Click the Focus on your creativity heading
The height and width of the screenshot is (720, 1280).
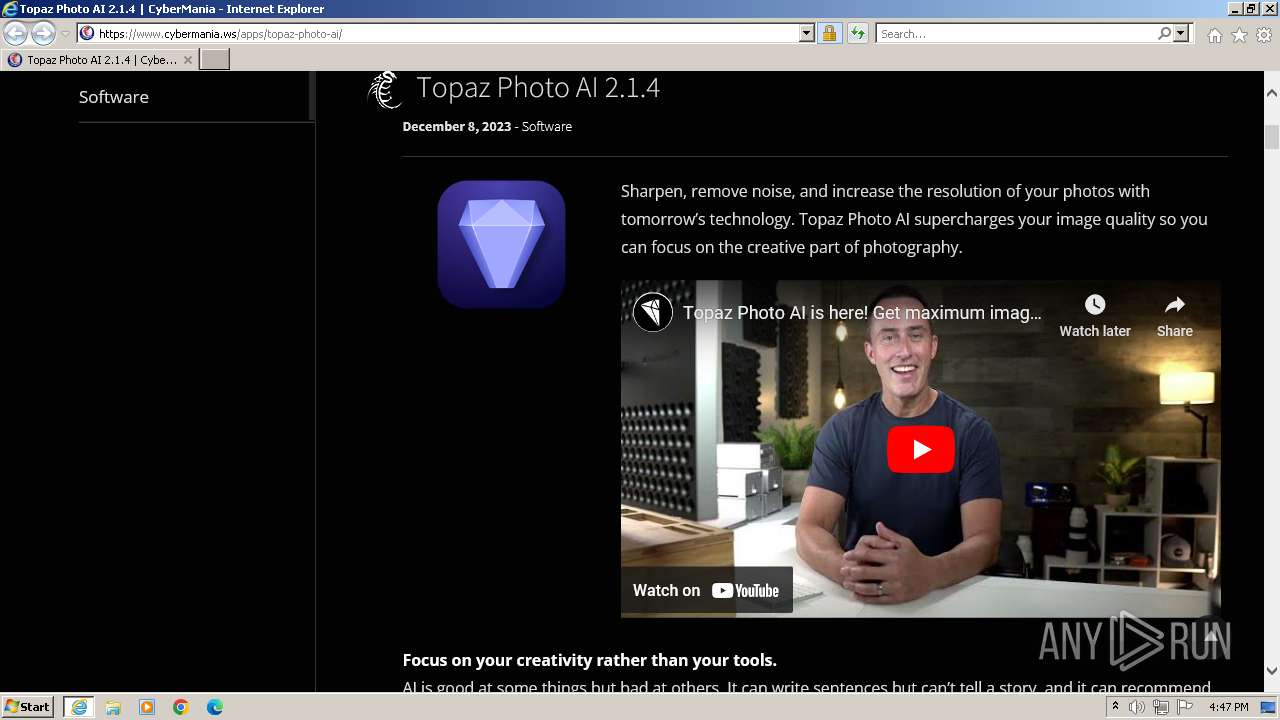(590, 660)
